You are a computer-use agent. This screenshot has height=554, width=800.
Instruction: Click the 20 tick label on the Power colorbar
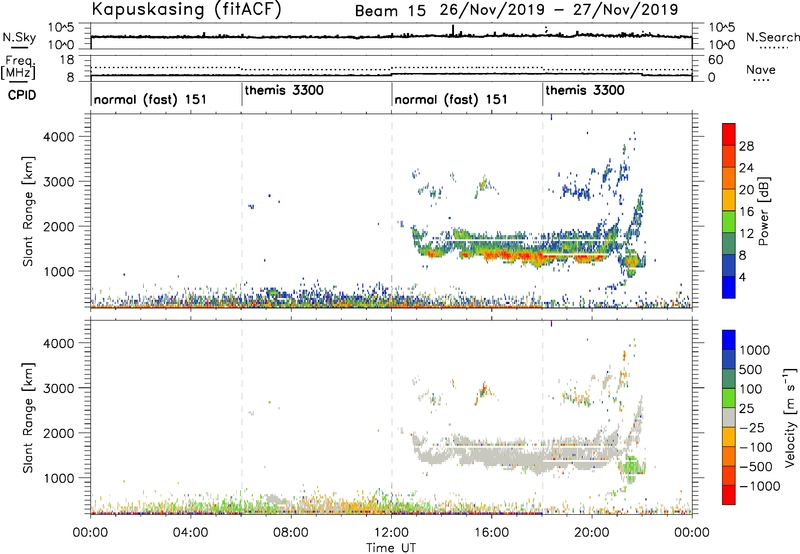click(746, 190)
